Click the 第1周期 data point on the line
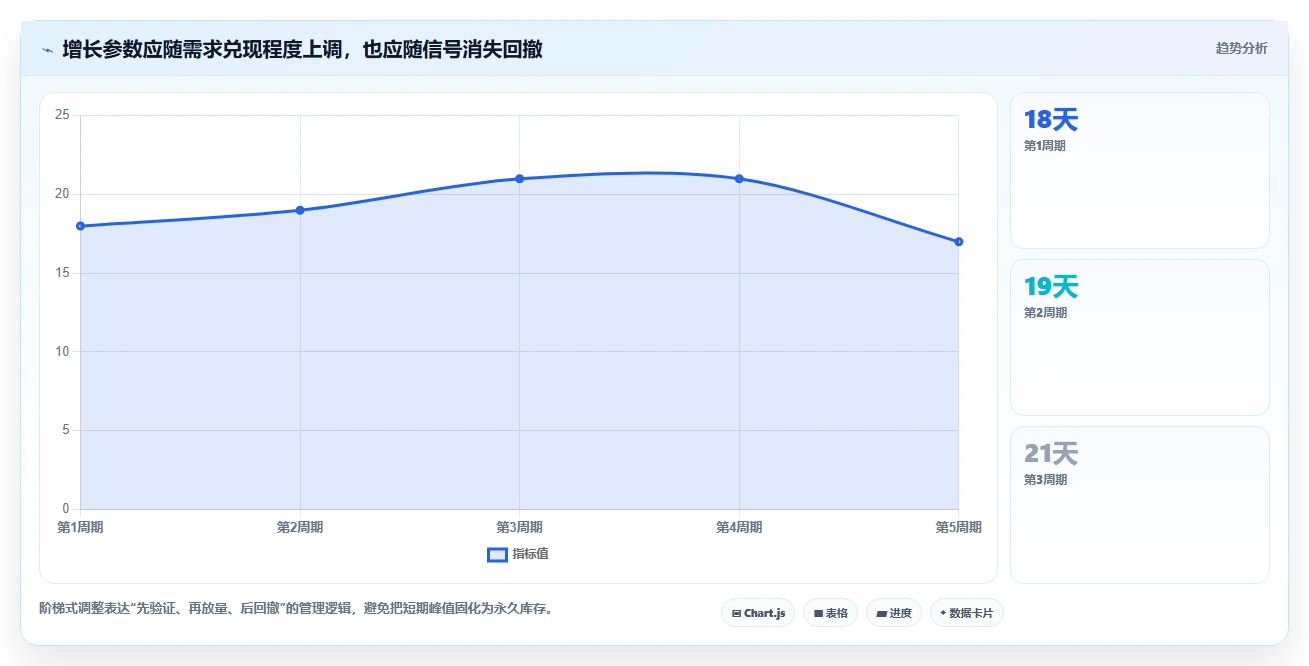This screenshot has width=1309, height=666. 80,226
